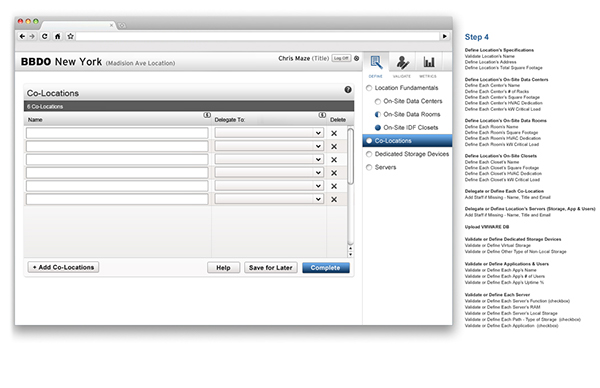Click the third row Name field
The height and width of the screenshot is (388, 600).
coord(117,160)
